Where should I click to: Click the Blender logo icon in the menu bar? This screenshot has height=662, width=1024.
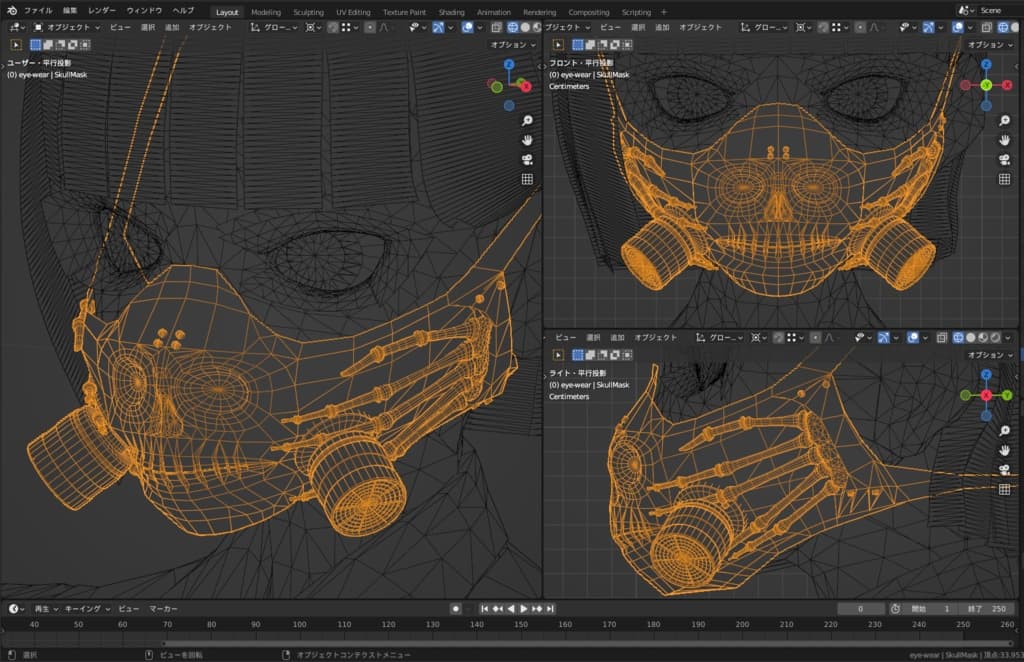coord(12,10)
